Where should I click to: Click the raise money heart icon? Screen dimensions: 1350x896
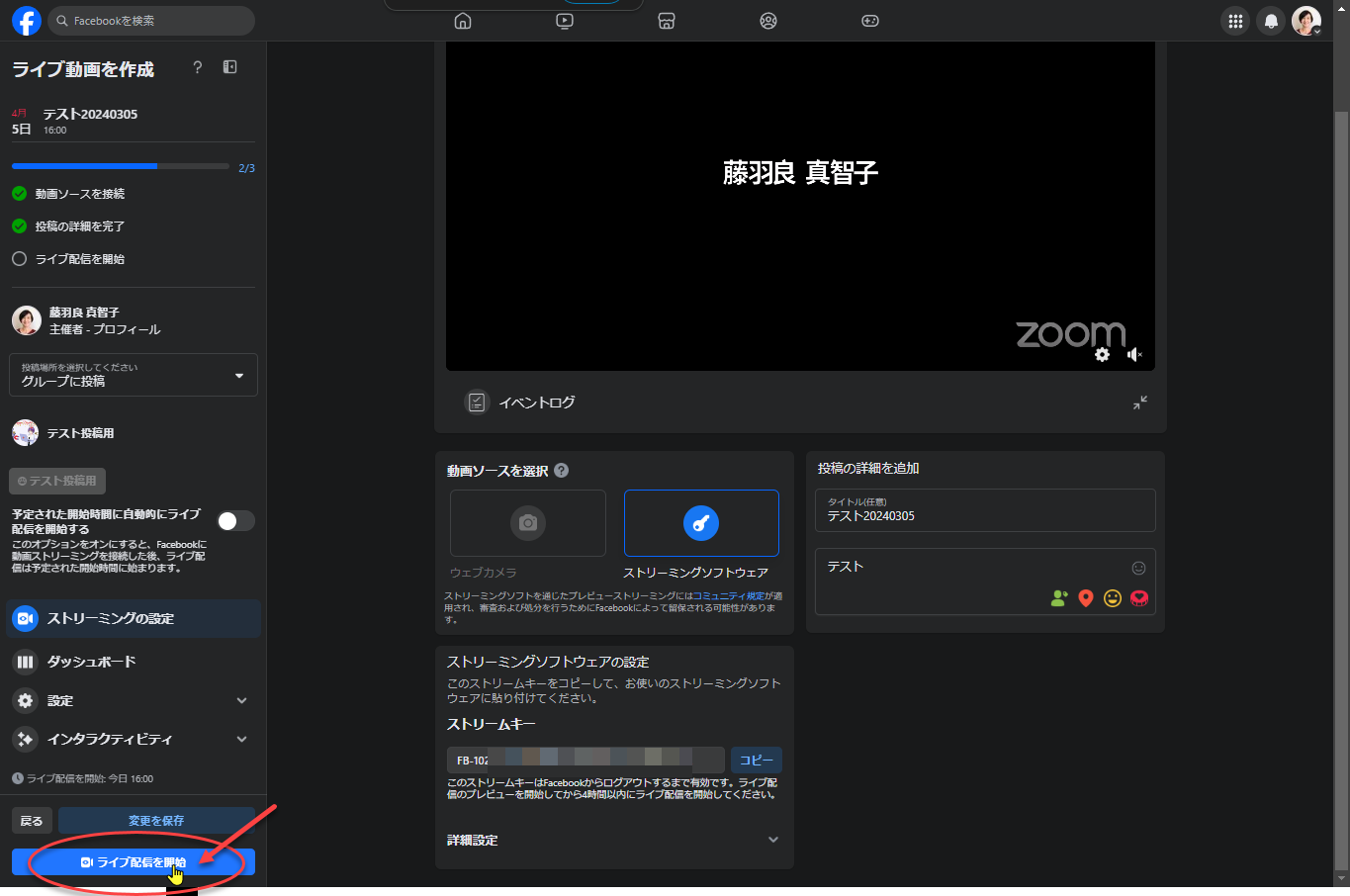point(1139,598)
